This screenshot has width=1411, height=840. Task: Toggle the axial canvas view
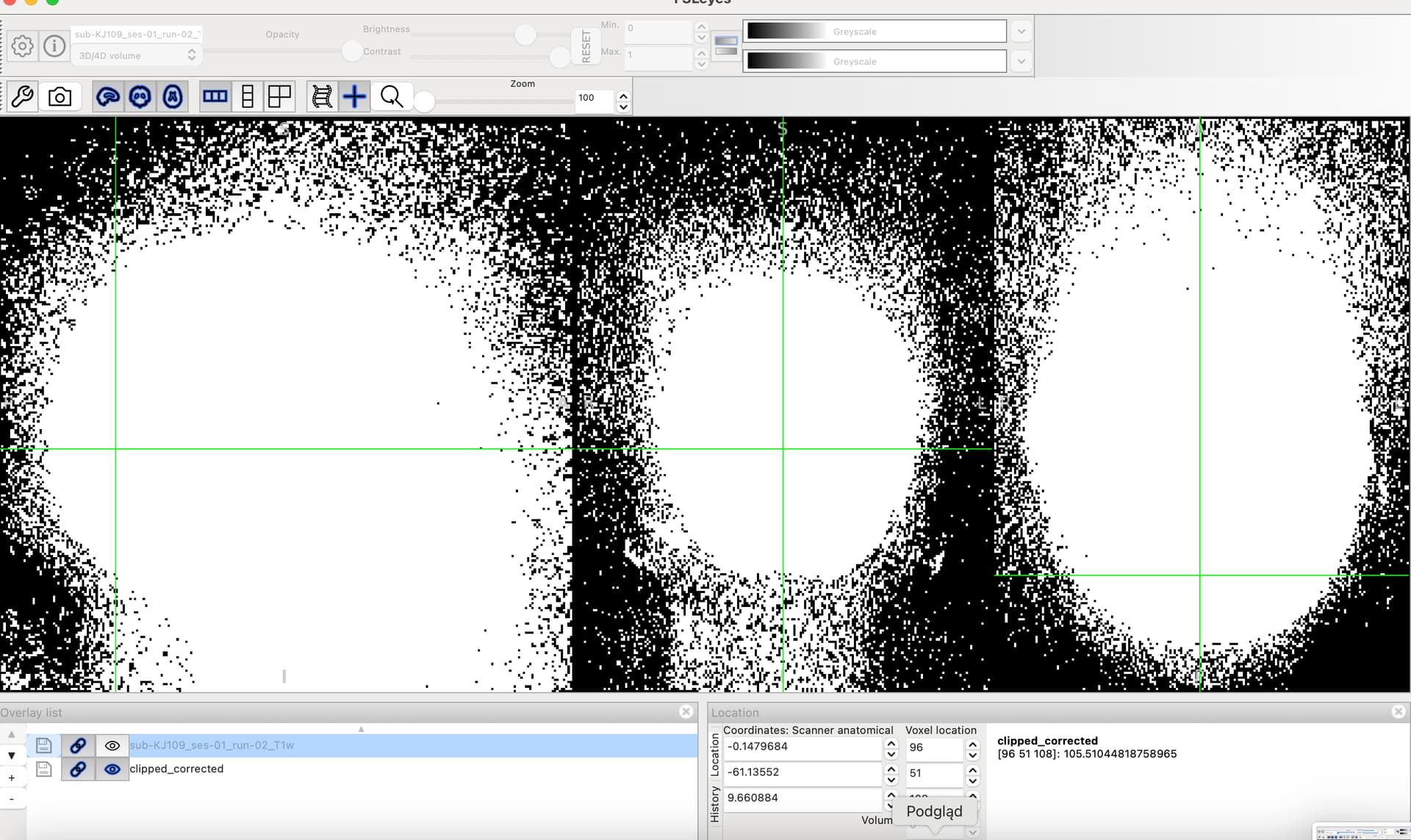pos(173,97)
